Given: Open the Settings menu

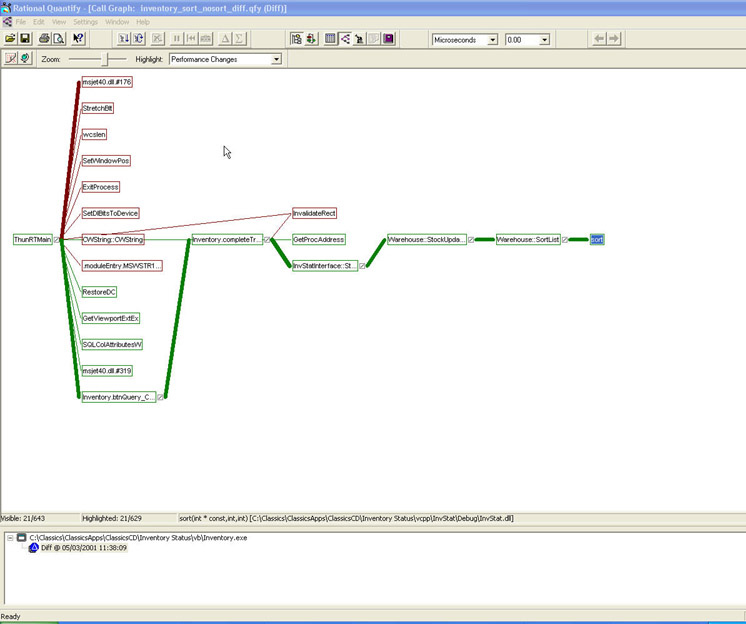Looking at the screenshot, I should (x=85, y=21).
